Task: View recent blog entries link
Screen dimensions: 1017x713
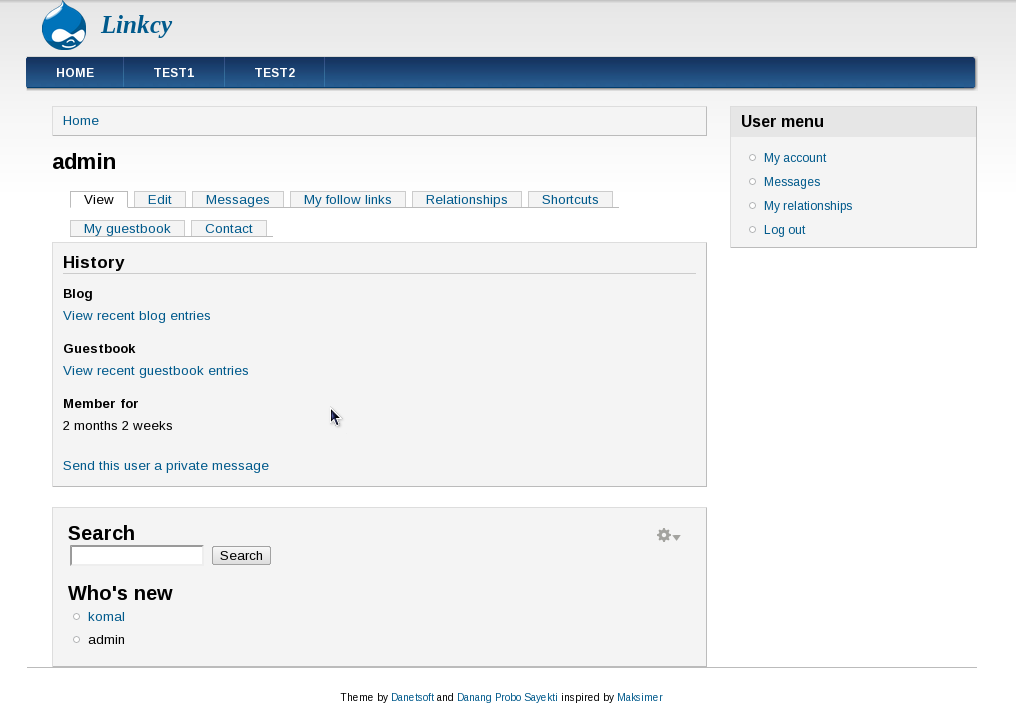Action: point(137,315)
